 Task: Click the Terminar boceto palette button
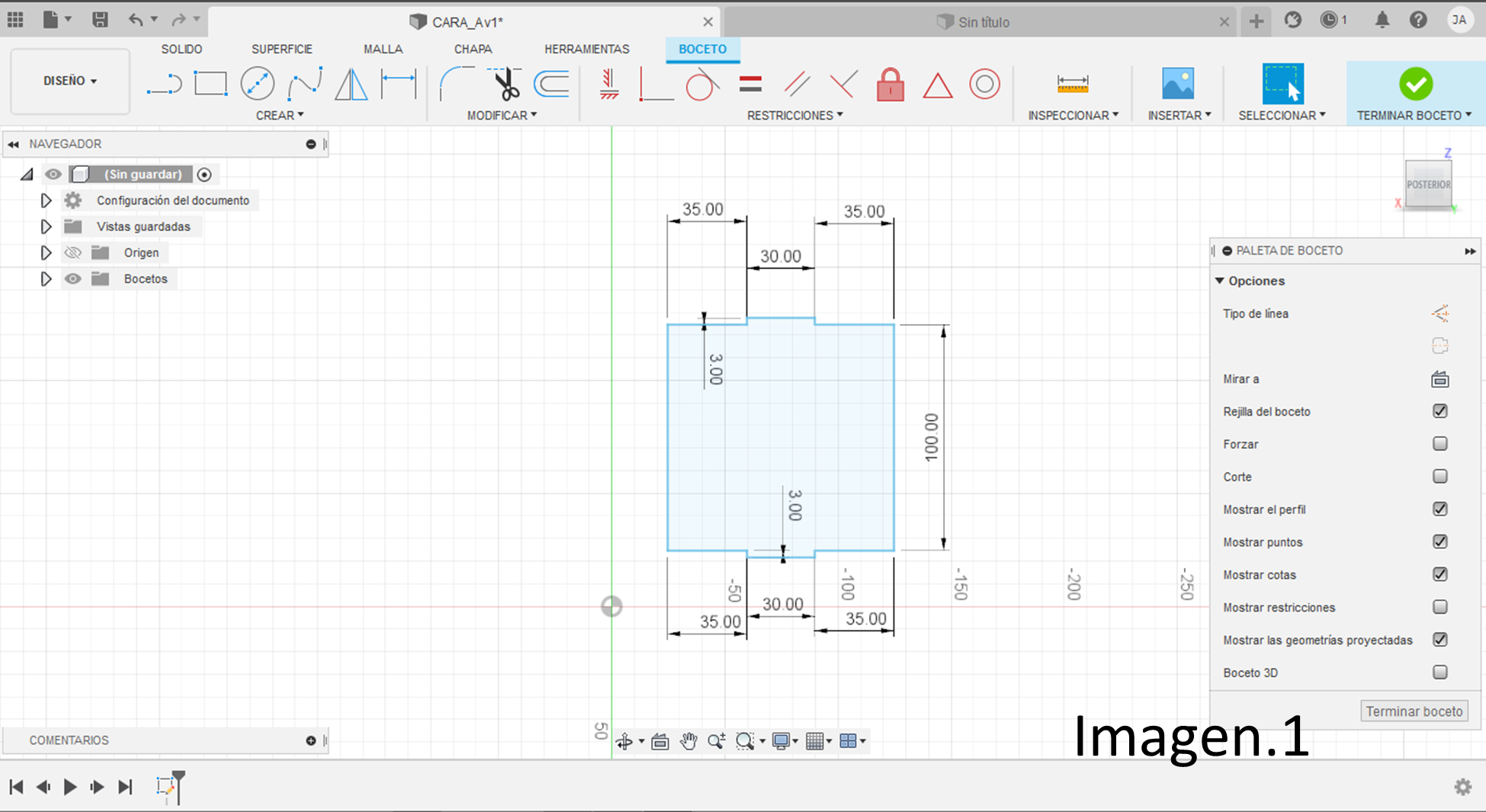point(1414,711)
